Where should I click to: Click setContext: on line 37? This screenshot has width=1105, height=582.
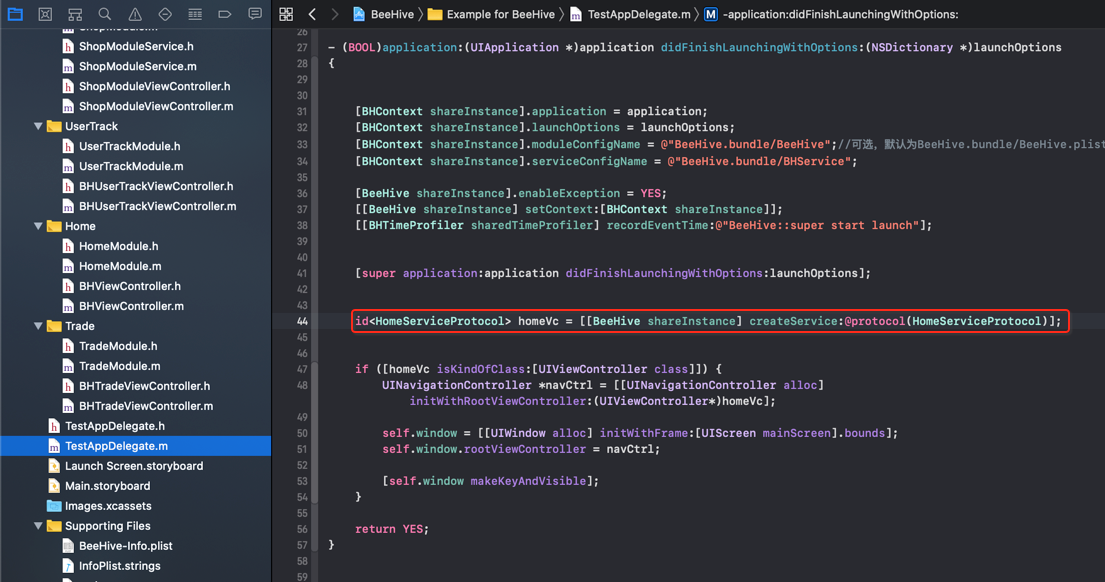pyautogui.click(x=562, y=209)
